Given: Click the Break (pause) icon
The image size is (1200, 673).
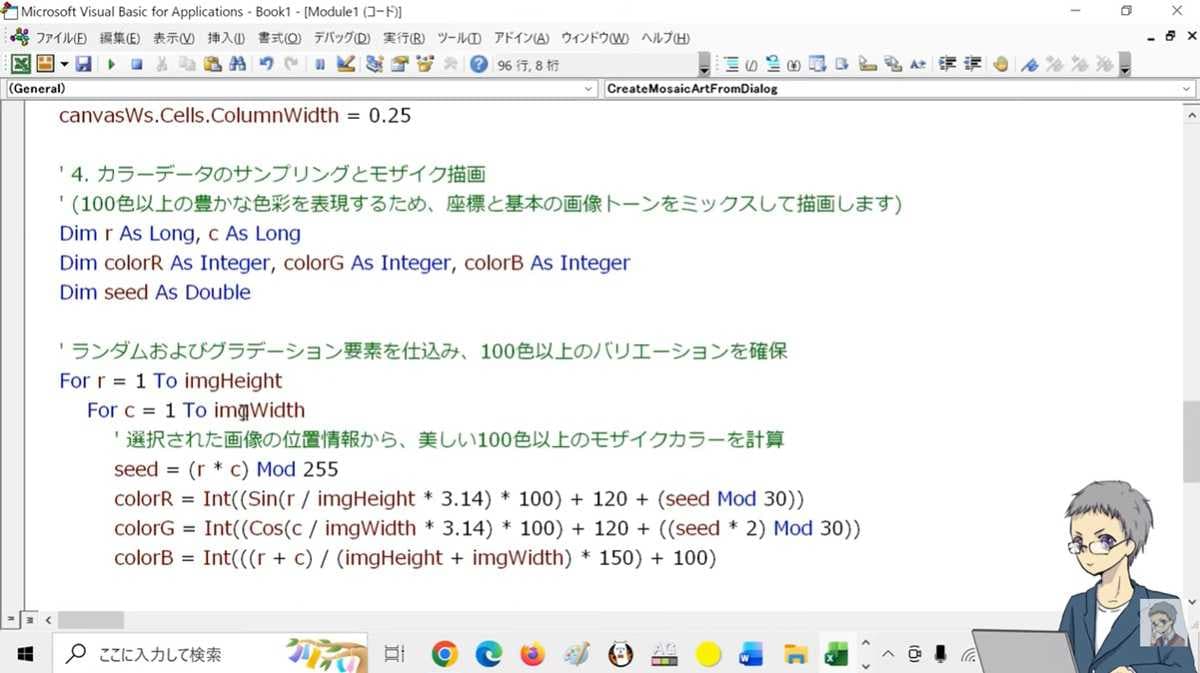Looking at the screenshot, I should coord(319,64).
